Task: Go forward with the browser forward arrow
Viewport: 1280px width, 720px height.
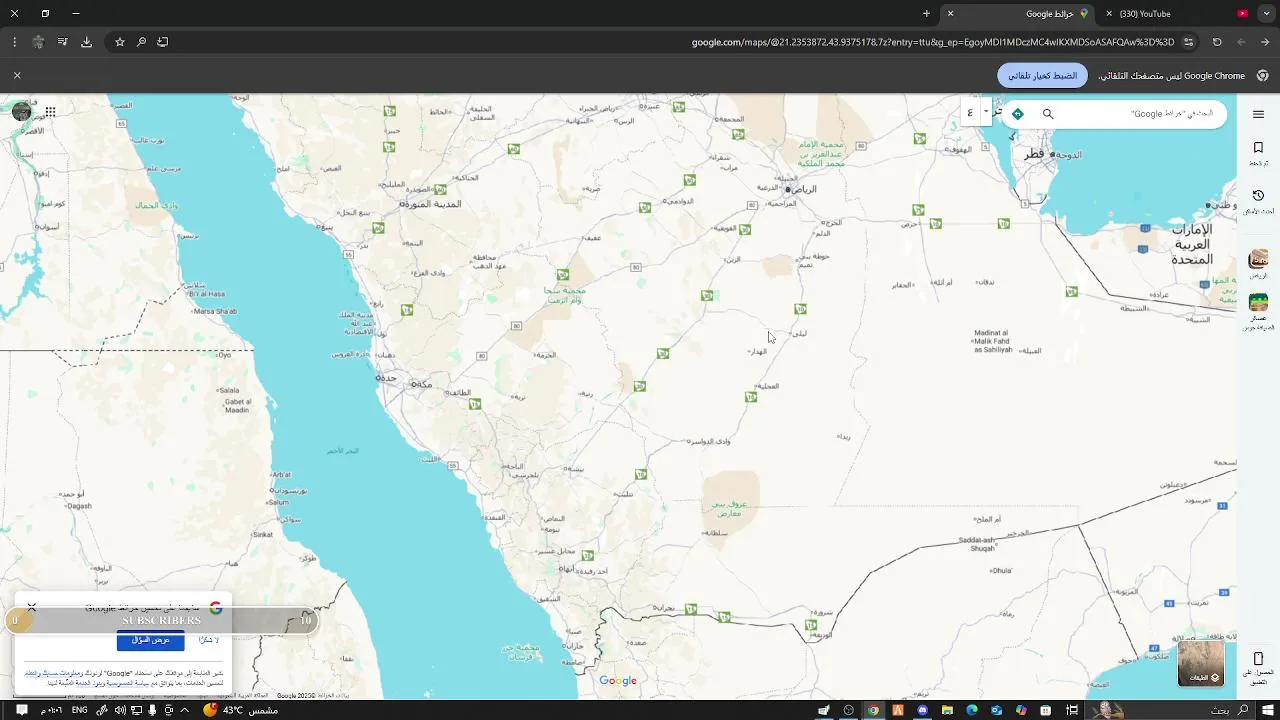Action: pos(1241,42)
